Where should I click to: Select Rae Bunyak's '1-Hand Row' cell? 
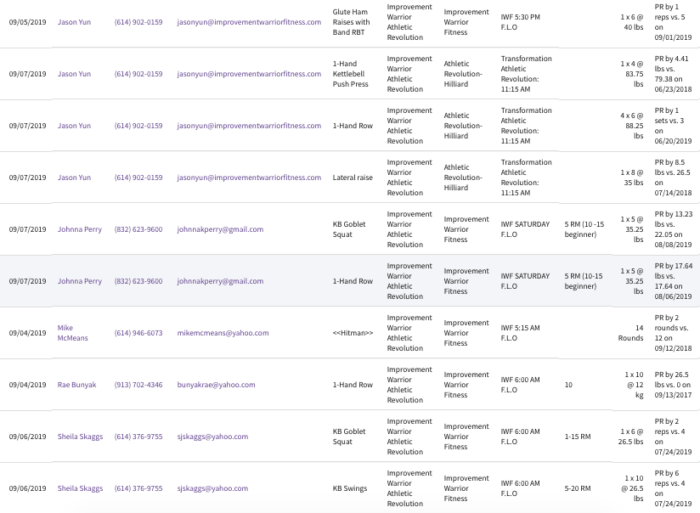353,384
